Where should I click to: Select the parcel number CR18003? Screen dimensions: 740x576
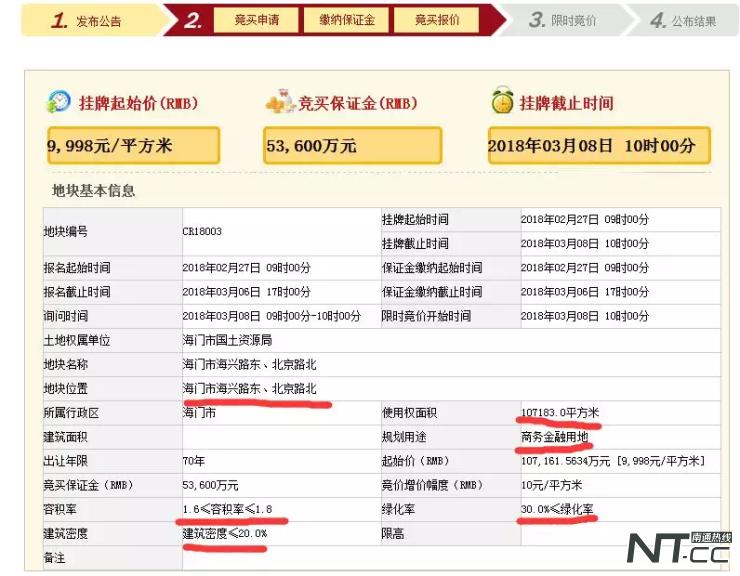click(202, 231)
